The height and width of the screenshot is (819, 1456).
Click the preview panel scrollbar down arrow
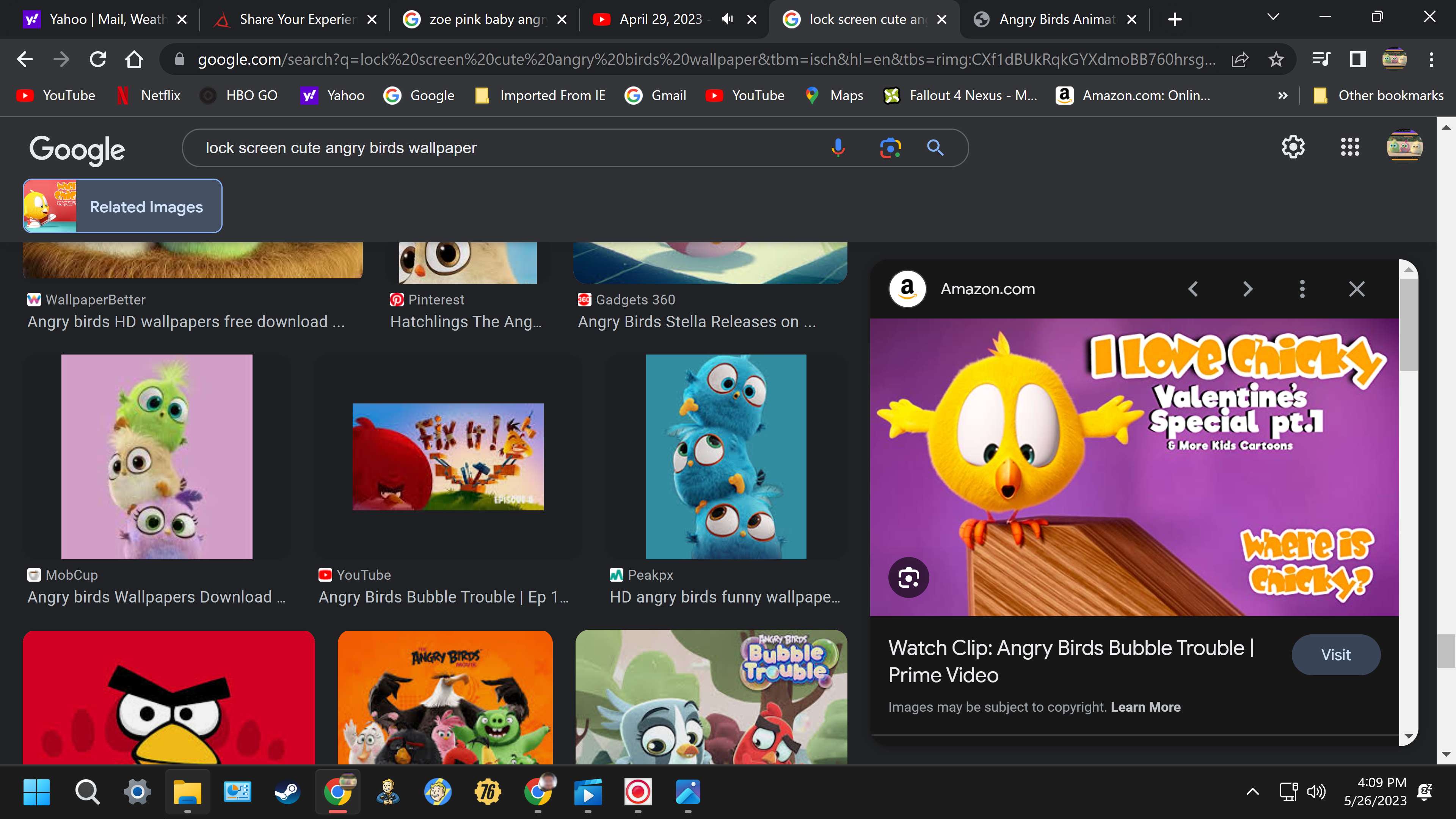coord(1409,736)
